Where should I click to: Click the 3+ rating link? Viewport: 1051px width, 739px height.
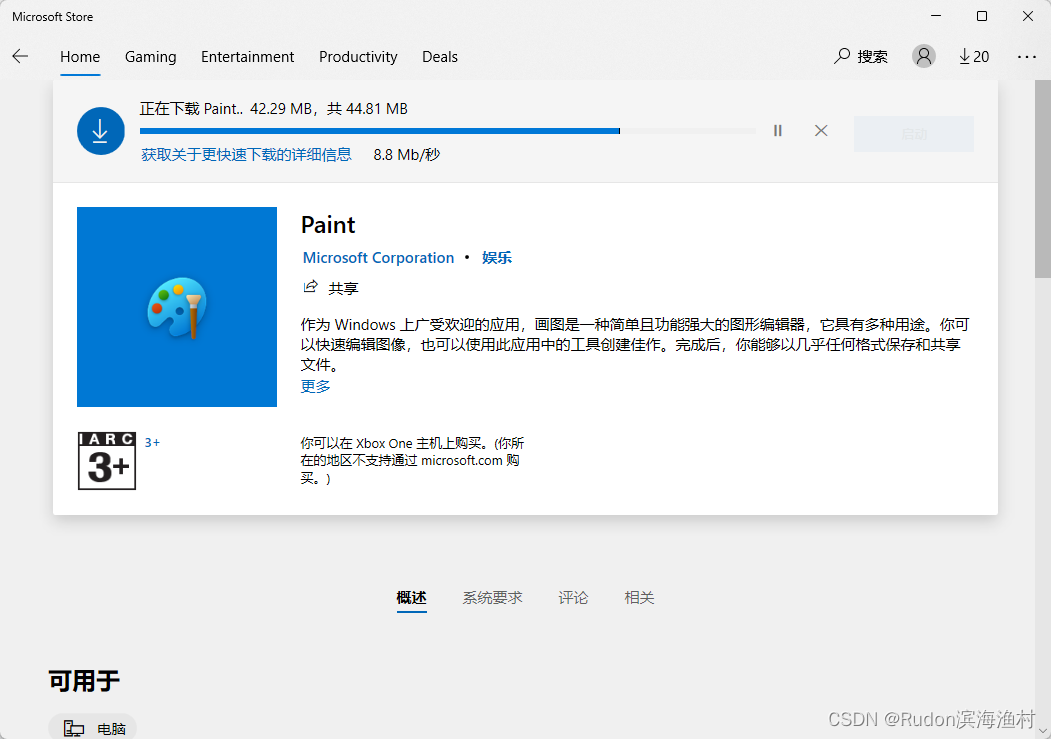[x=152, y=443]
